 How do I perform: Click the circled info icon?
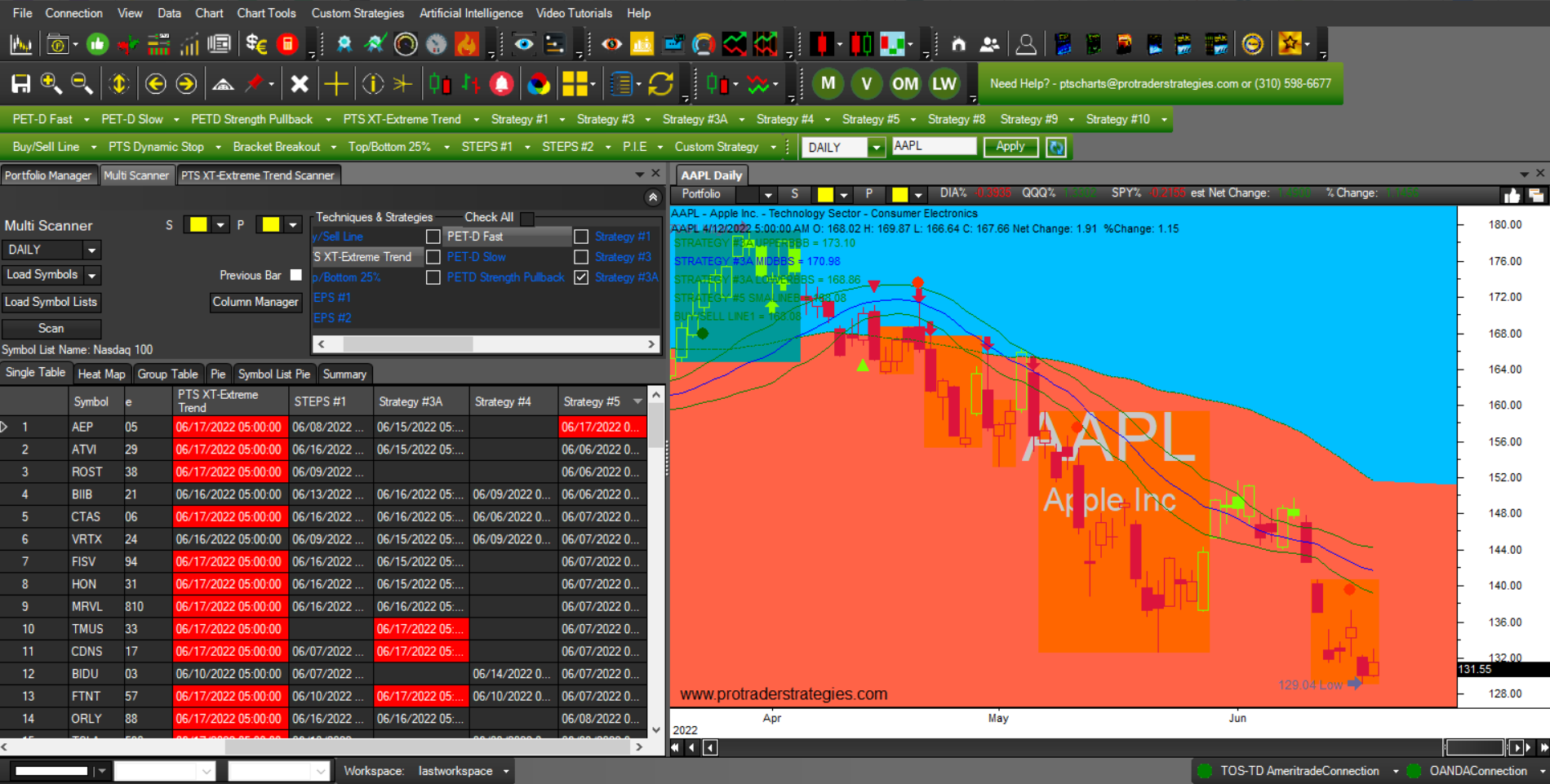point(372,84)
